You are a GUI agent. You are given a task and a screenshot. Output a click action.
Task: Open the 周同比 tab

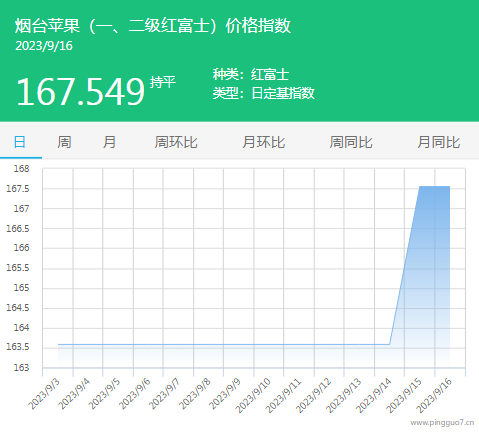tap(351, 142)
